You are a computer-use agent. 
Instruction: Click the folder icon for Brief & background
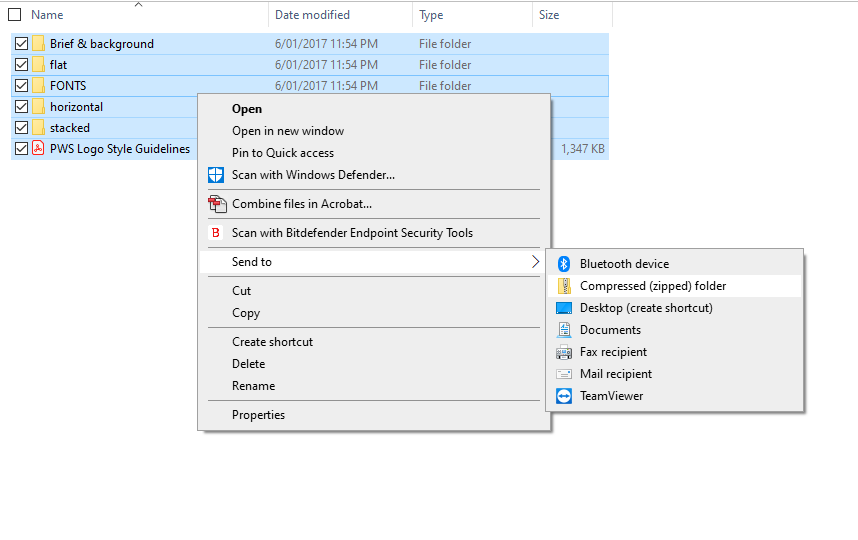point(38,43)
